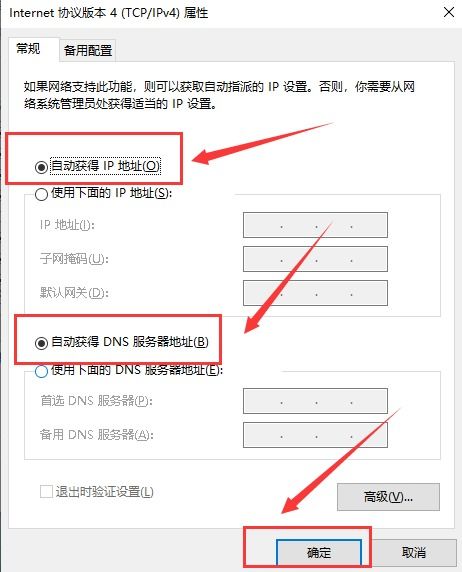Select 使用下面的 DNS 服务器地址 radio button

pyautogui.click(x=41, y=371)
